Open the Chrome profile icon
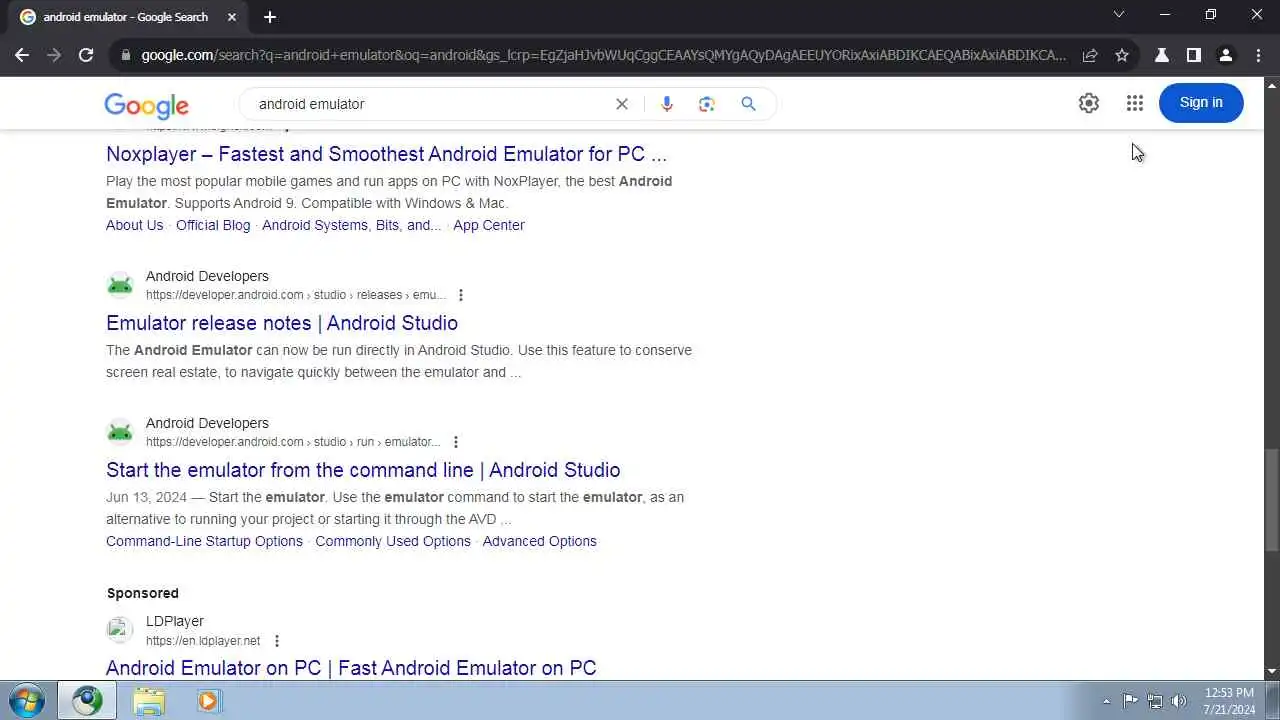This screenshot has height=720, width=1280. point(1226,55)
